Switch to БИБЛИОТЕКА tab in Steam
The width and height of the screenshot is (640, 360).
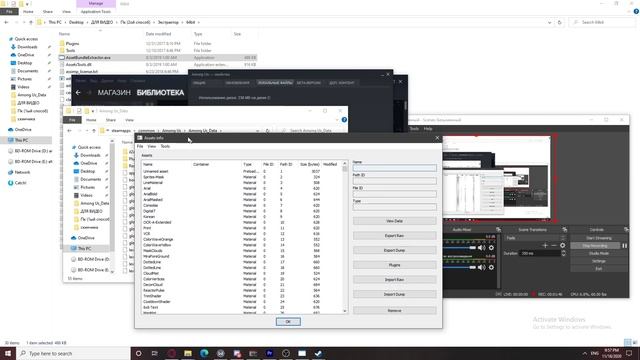click(160, 93)
